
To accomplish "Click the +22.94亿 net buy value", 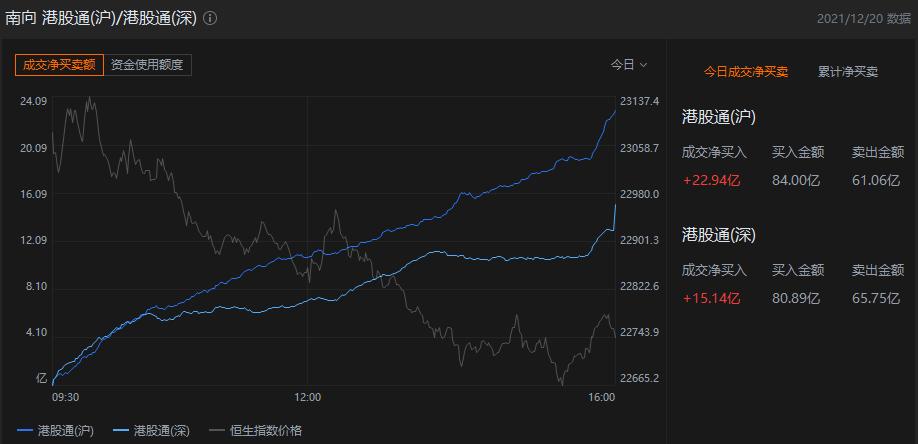I will coord(711,181).
